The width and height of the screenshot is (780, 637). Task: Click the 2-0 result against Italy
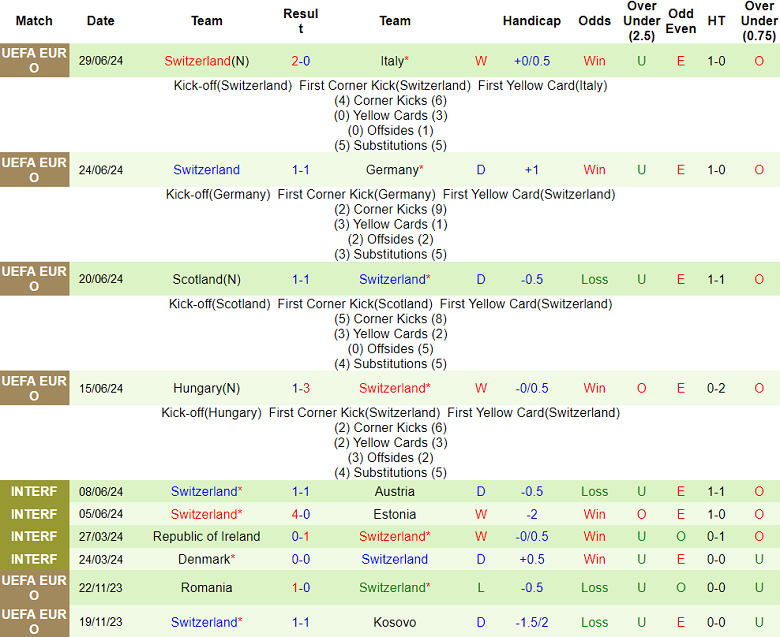pyautogui.click(x=301, y=61)
